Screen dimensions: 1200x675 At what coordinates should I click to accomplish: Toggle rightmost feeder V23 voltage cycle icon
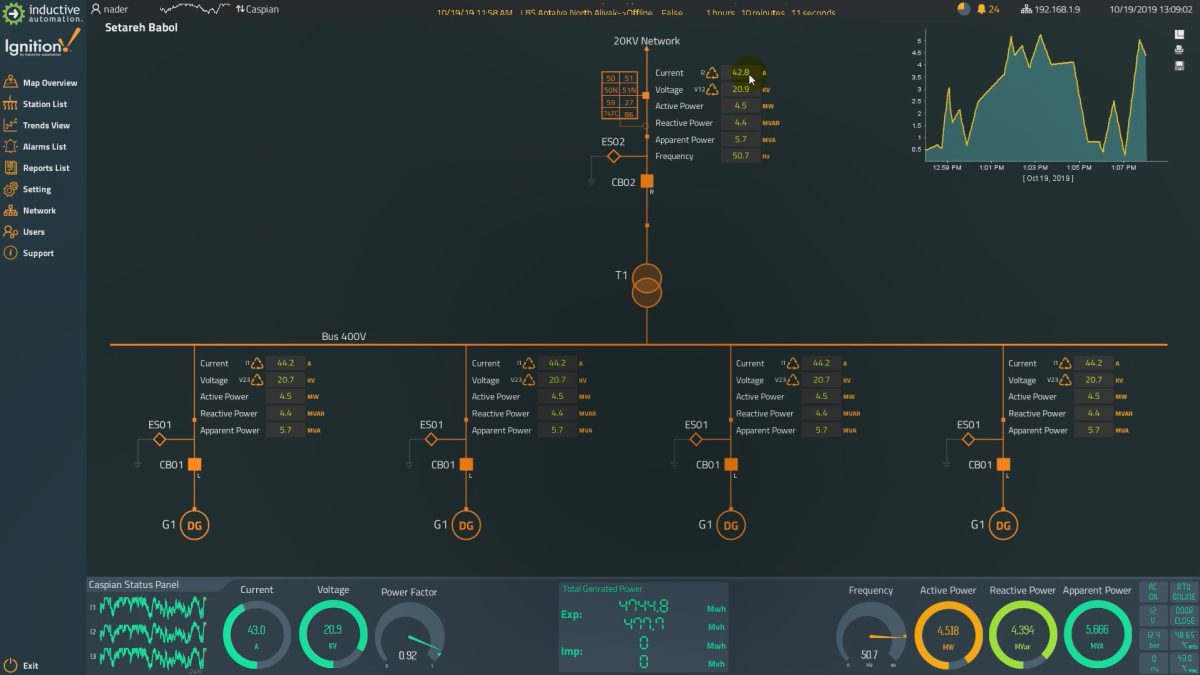(1066, 380)
